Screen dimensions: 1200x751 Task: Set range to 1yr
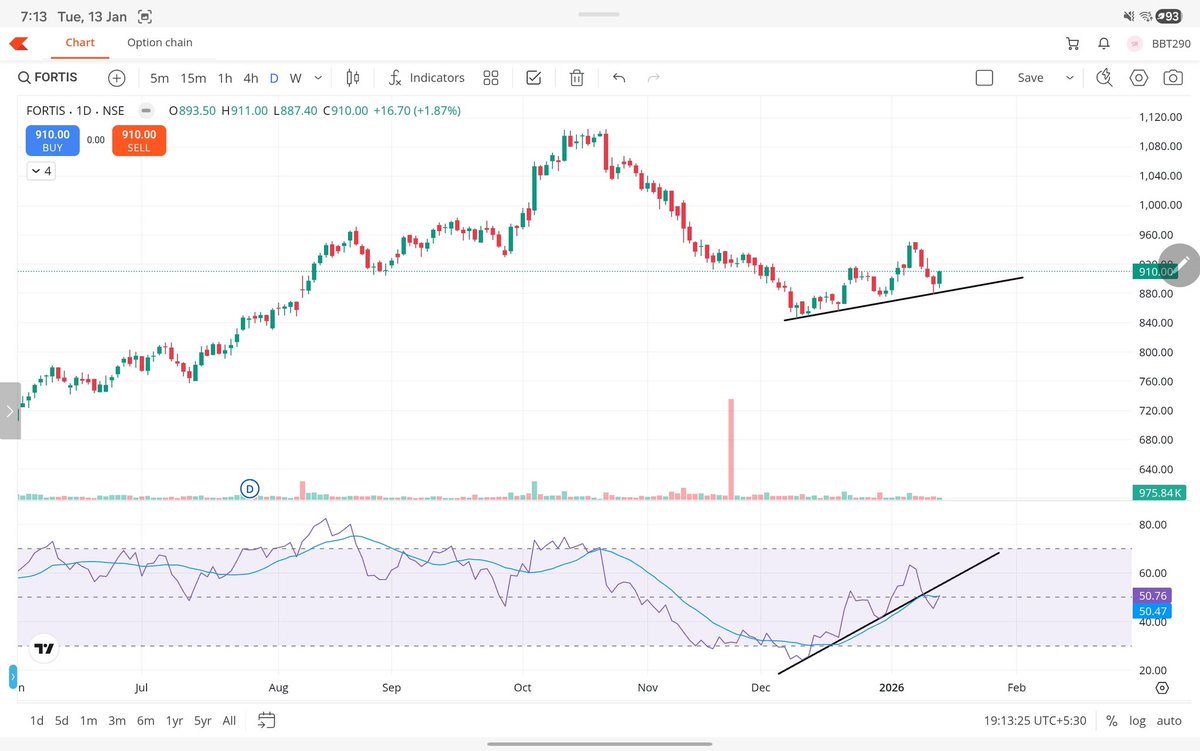174,720
